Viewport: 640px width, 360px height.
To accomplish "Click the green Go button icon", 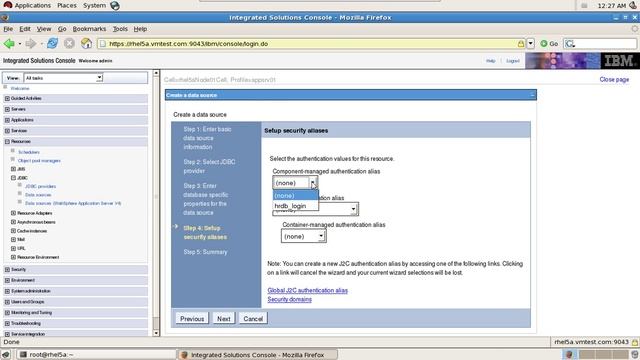I will (x=544, y=44).
